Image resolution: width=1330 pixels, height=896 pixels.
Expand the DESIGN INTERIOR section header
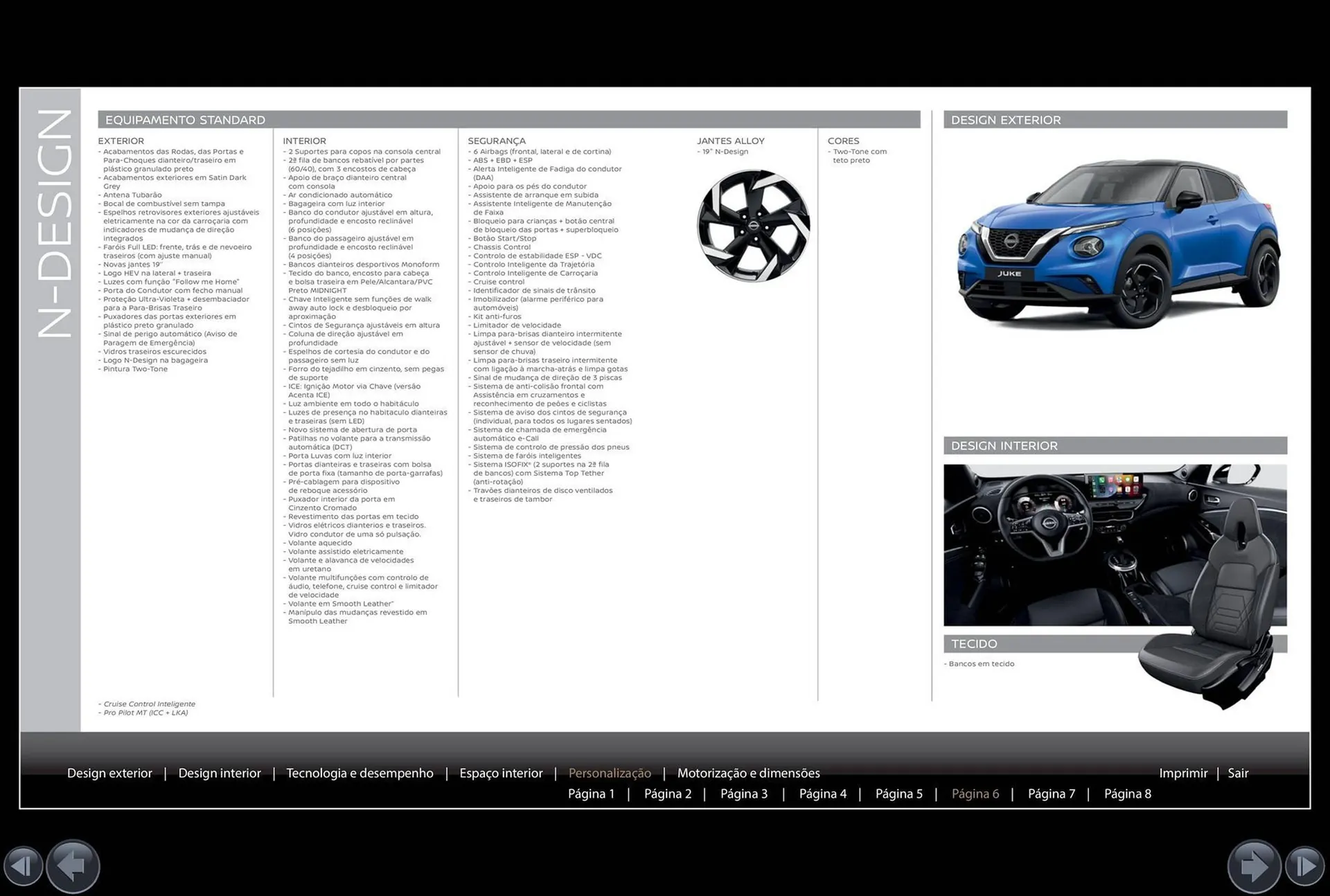[1004, 445]
